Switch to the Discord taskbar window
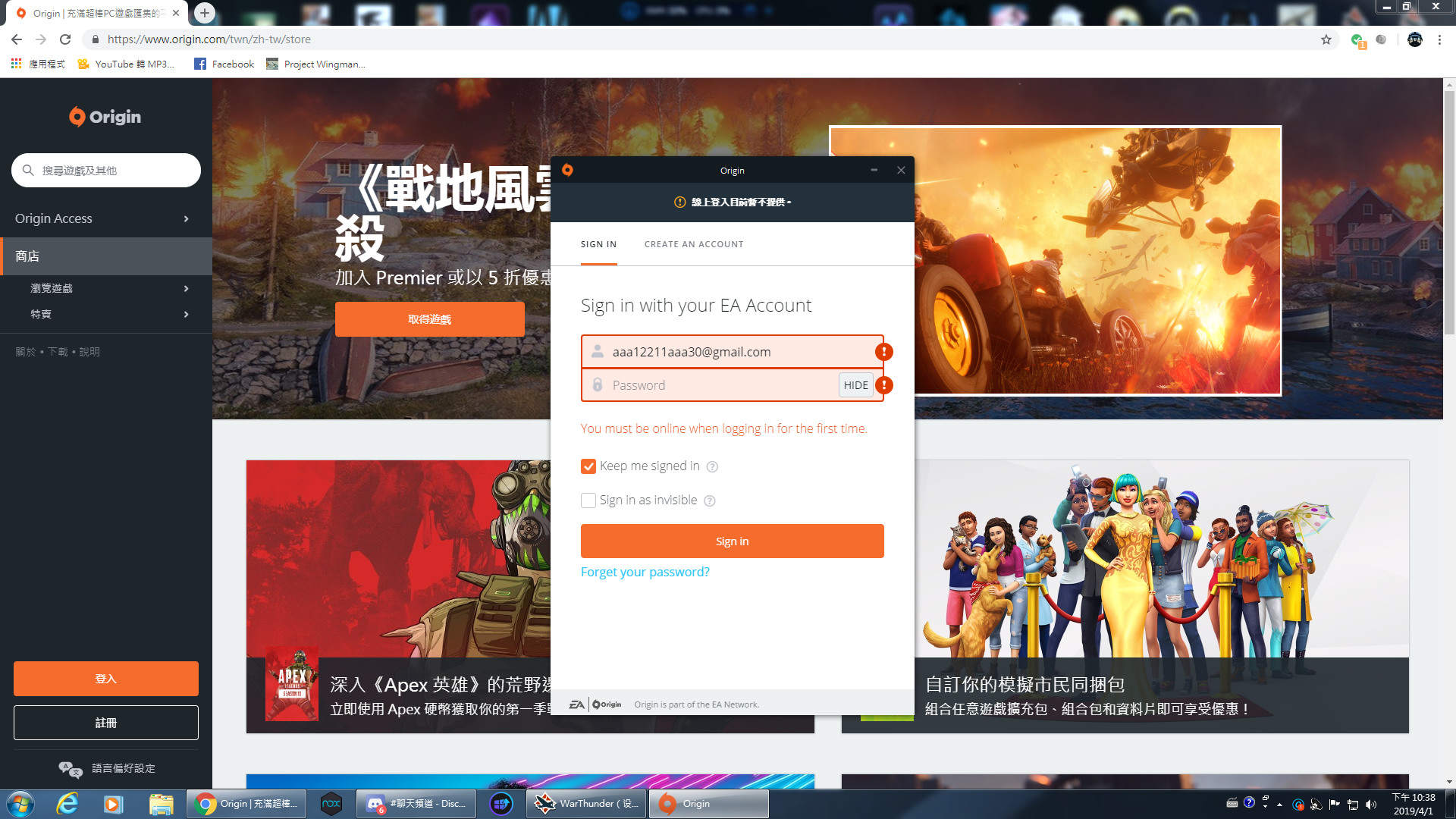 (416, 804)
